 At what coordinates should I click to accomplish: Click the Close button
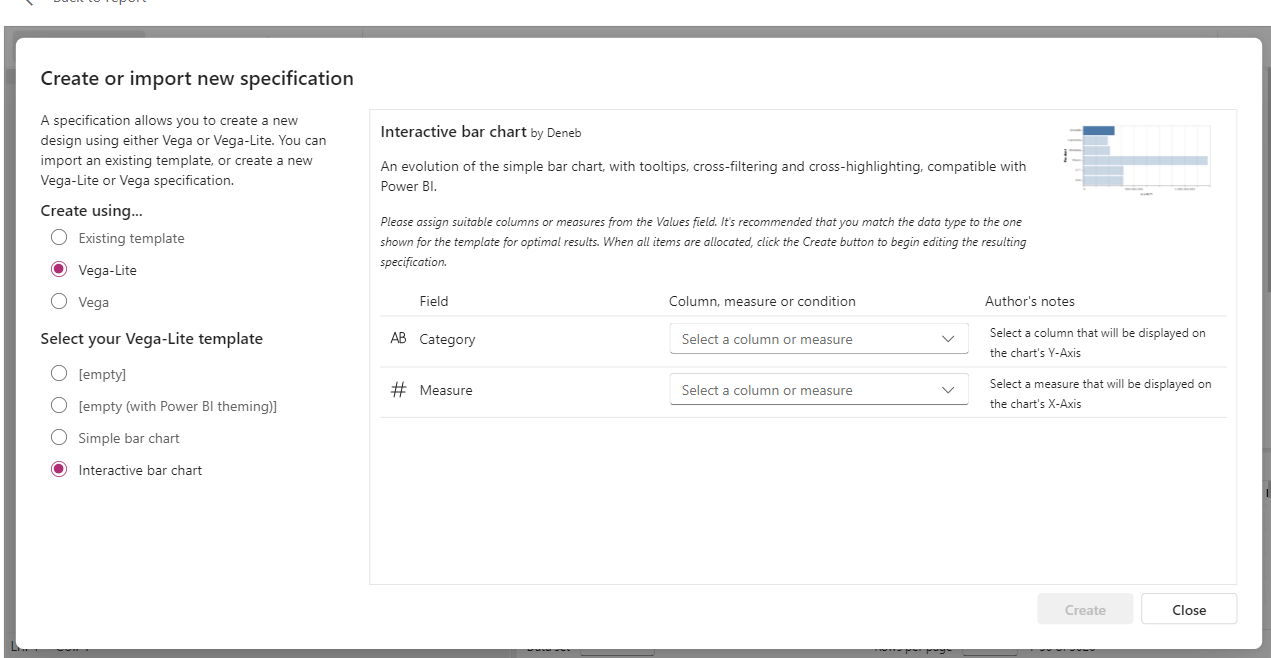pyautogui.click(x=1188, y=608)
